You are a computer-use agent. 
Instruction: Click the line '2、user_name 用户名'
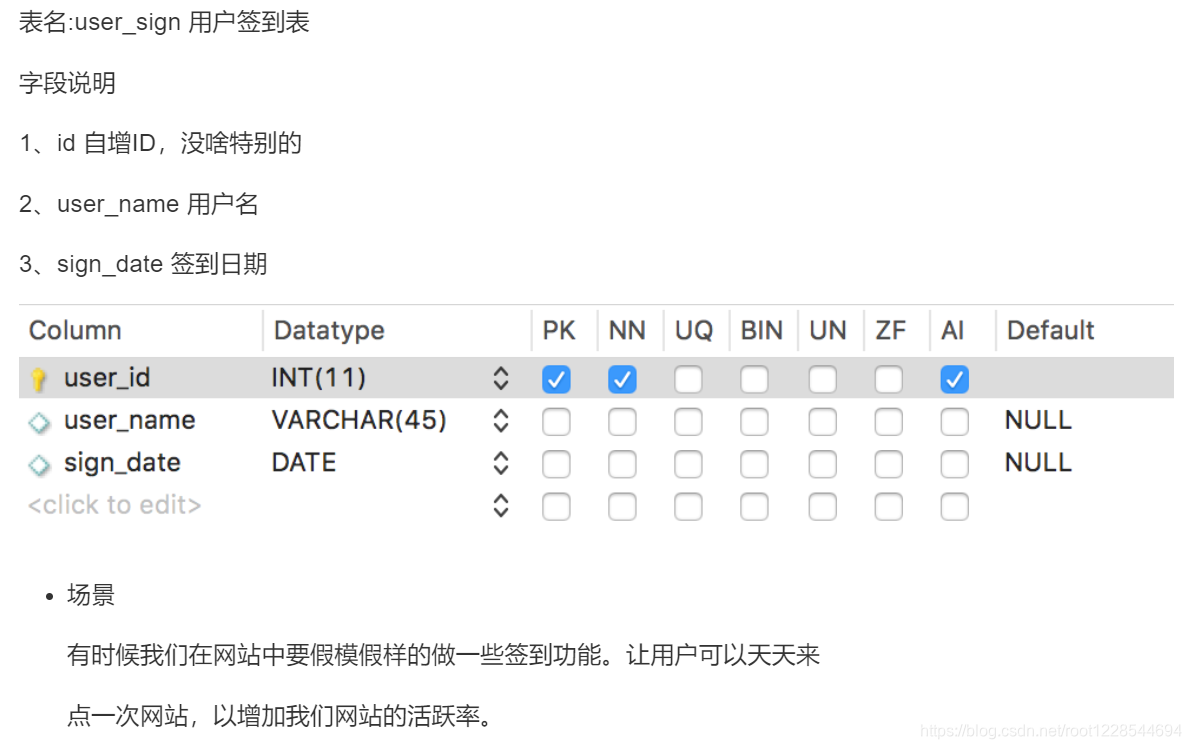[x=139, y=204]
